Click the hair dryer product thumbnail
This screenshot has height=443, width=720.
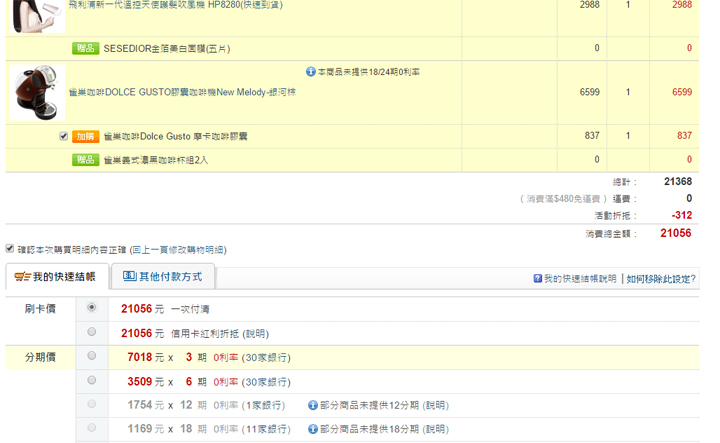coord(37,16)
